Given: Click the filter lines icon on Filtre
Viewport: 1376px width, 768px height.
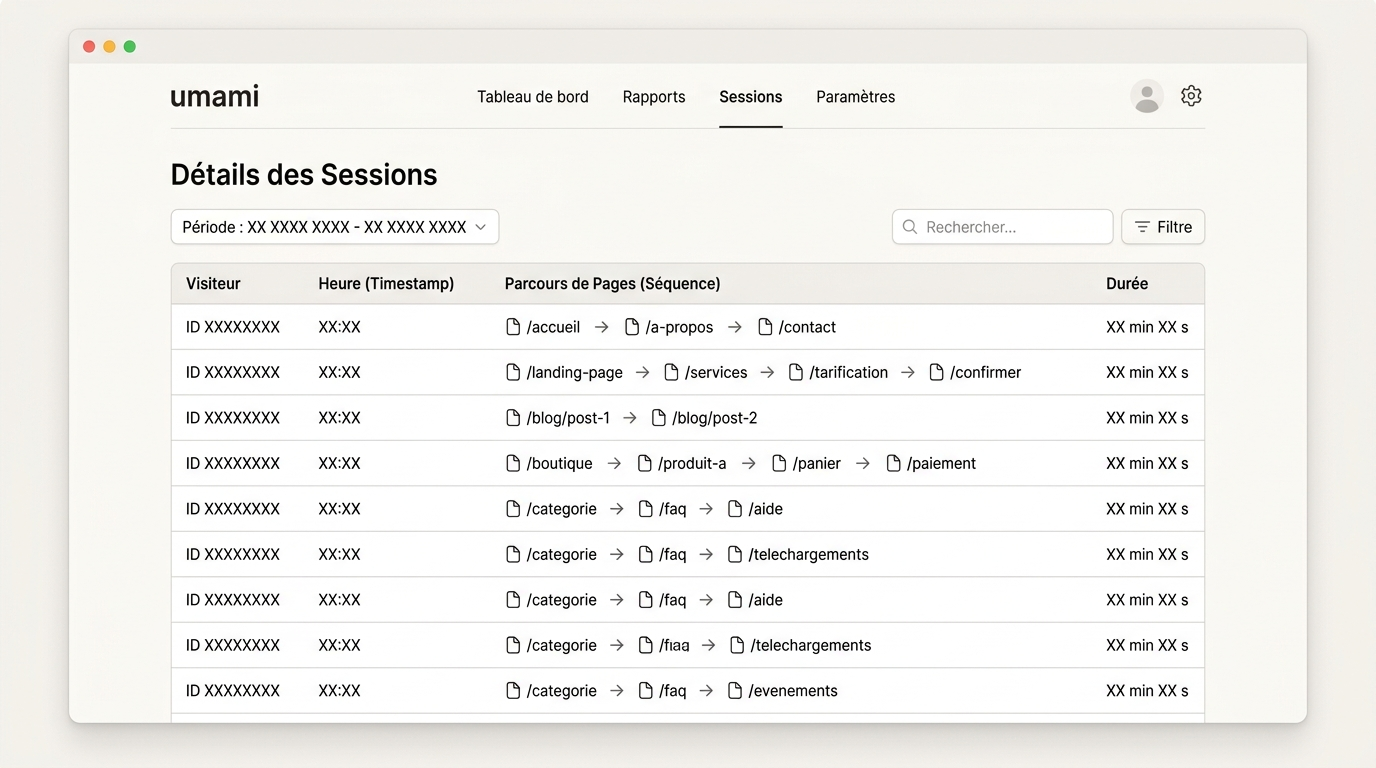Looking at the screenshot, I should [x=1142, y=227].
